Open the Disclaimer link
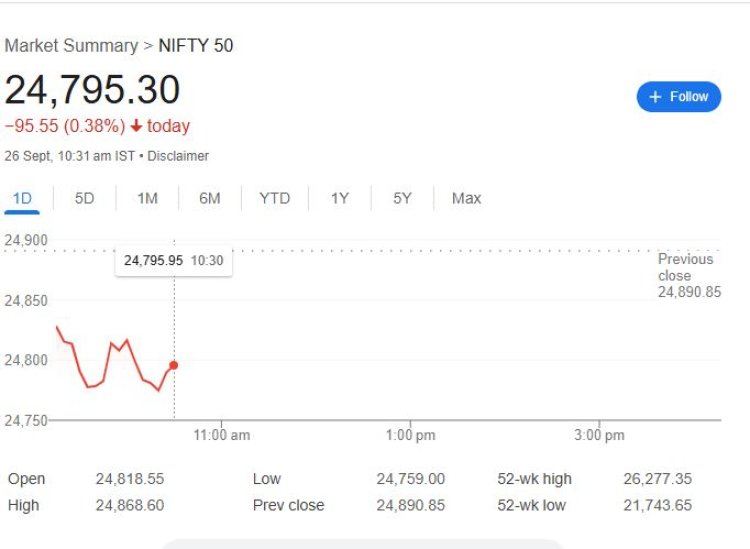Screen dimensions: 750x549 179,156
